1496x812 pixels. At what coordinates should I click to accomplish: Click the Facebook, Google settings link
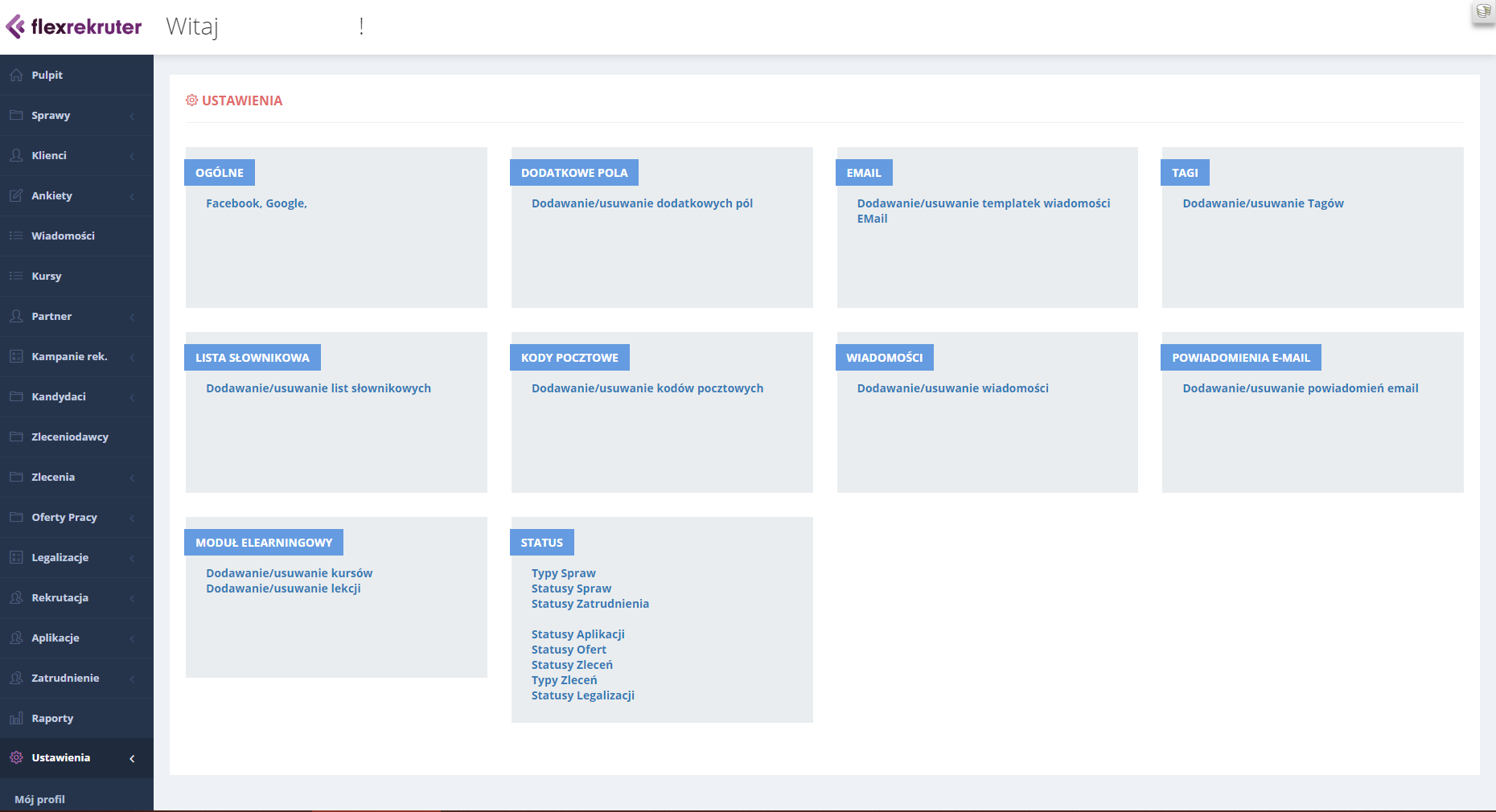coord(257,203)
